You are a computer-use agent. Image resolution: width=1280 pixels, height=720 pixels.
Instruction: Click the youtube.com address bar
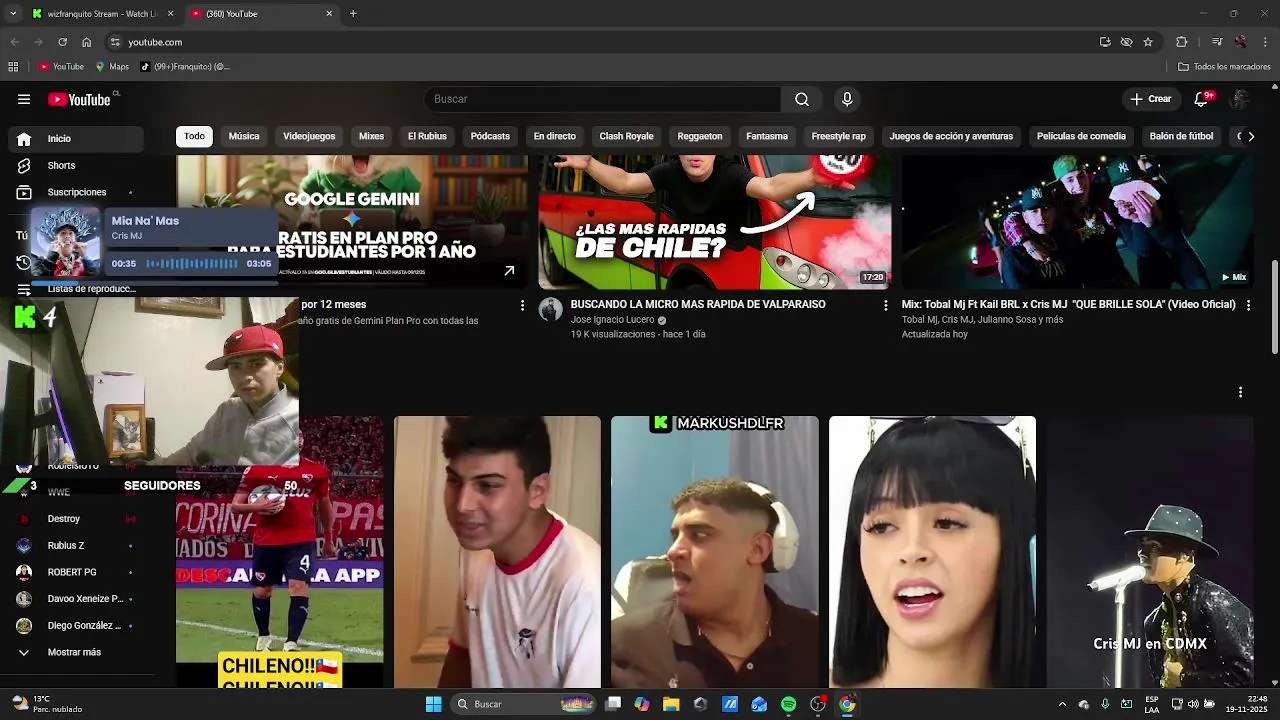(x=600, y=42)
